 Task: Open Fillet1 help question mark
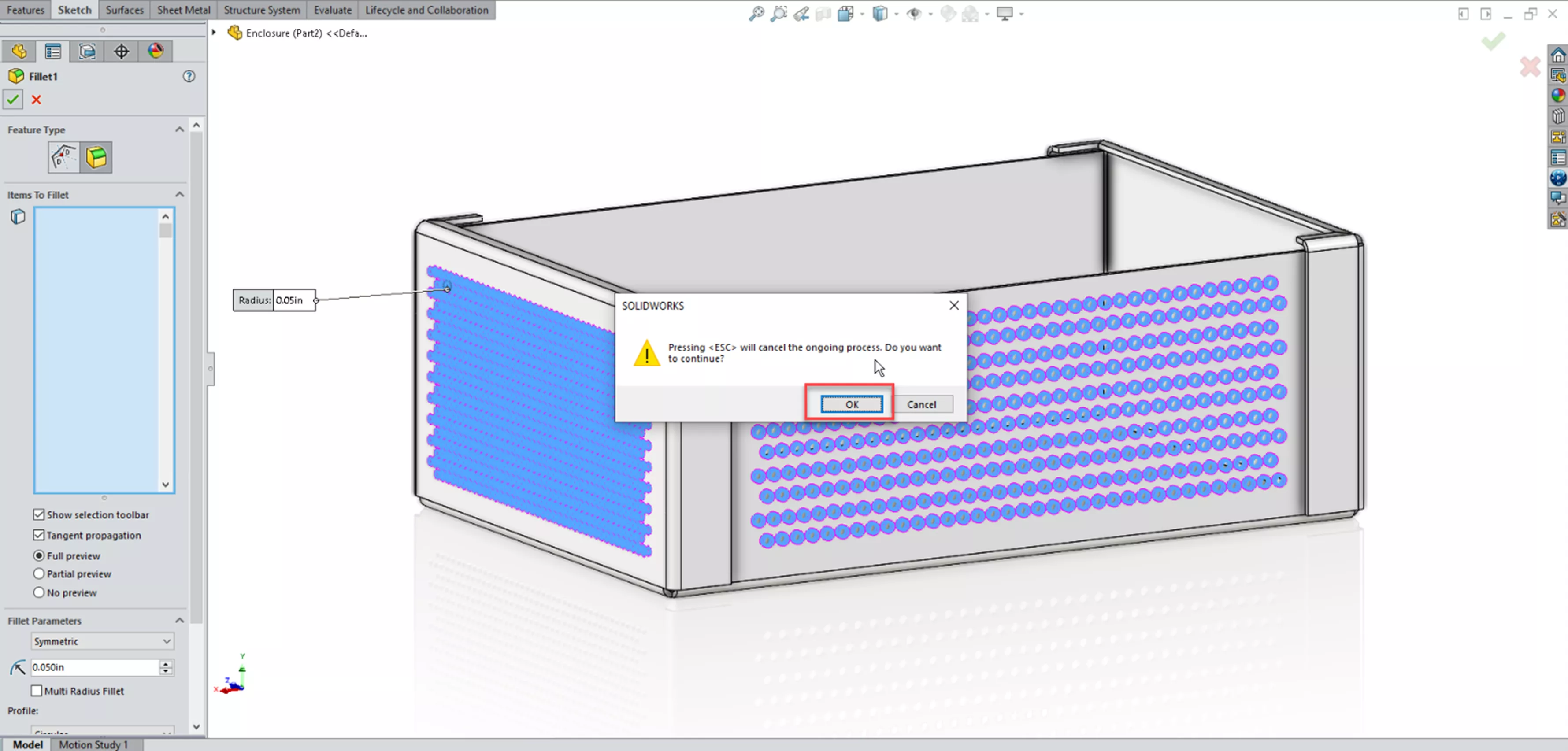point(189,77)
